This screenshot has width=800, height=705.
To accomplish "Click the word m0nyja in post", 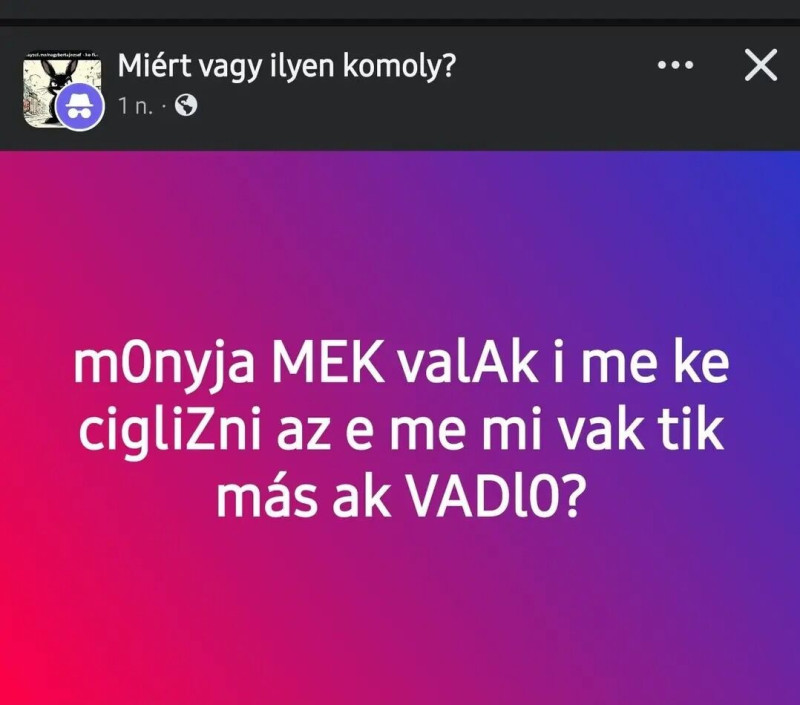I will (164, 367).
